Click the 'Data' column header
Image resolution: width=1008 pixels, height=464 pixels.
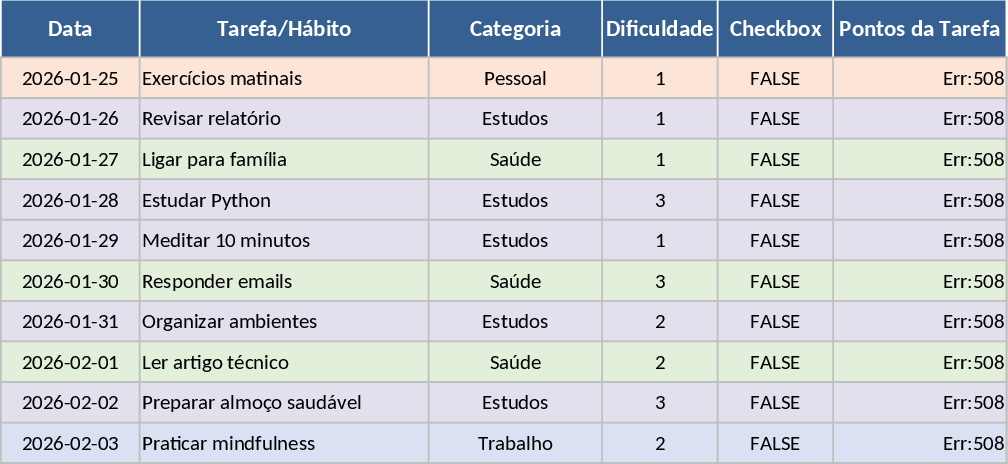tap(70, 29)
